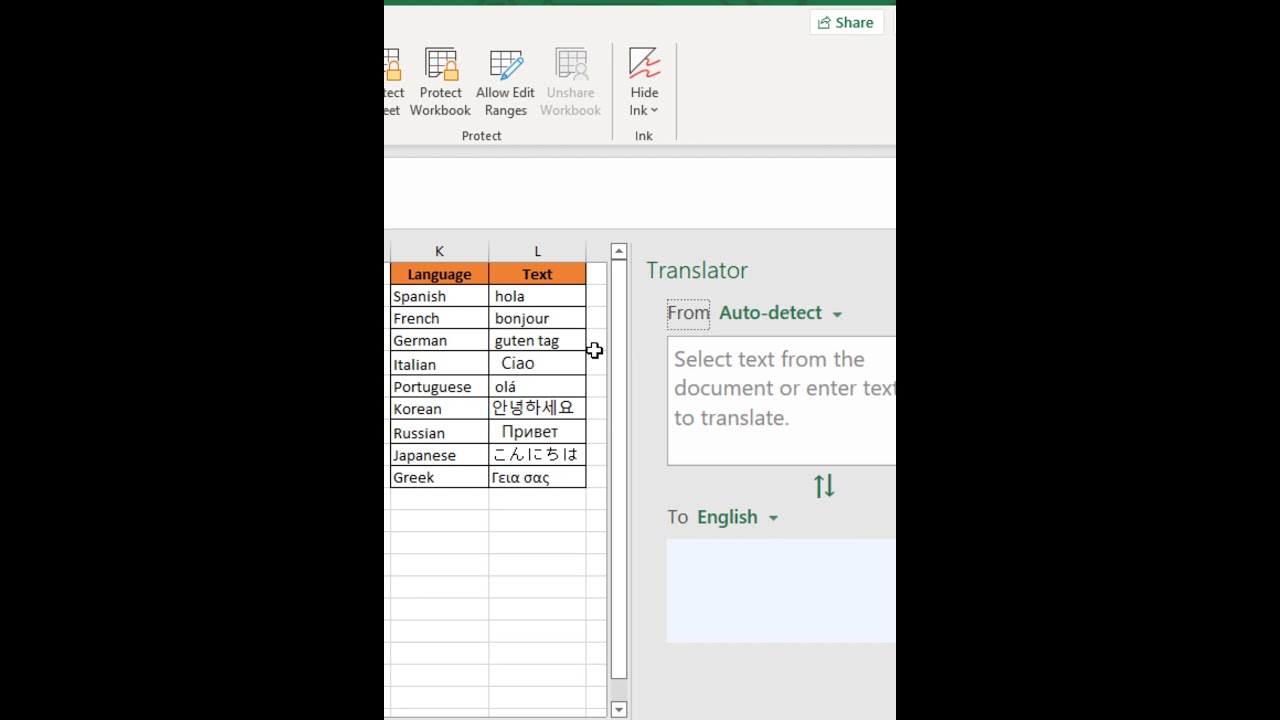Select the cell containing hola
The width and height of the screenshot is (1280, 720).
[537, 297]
